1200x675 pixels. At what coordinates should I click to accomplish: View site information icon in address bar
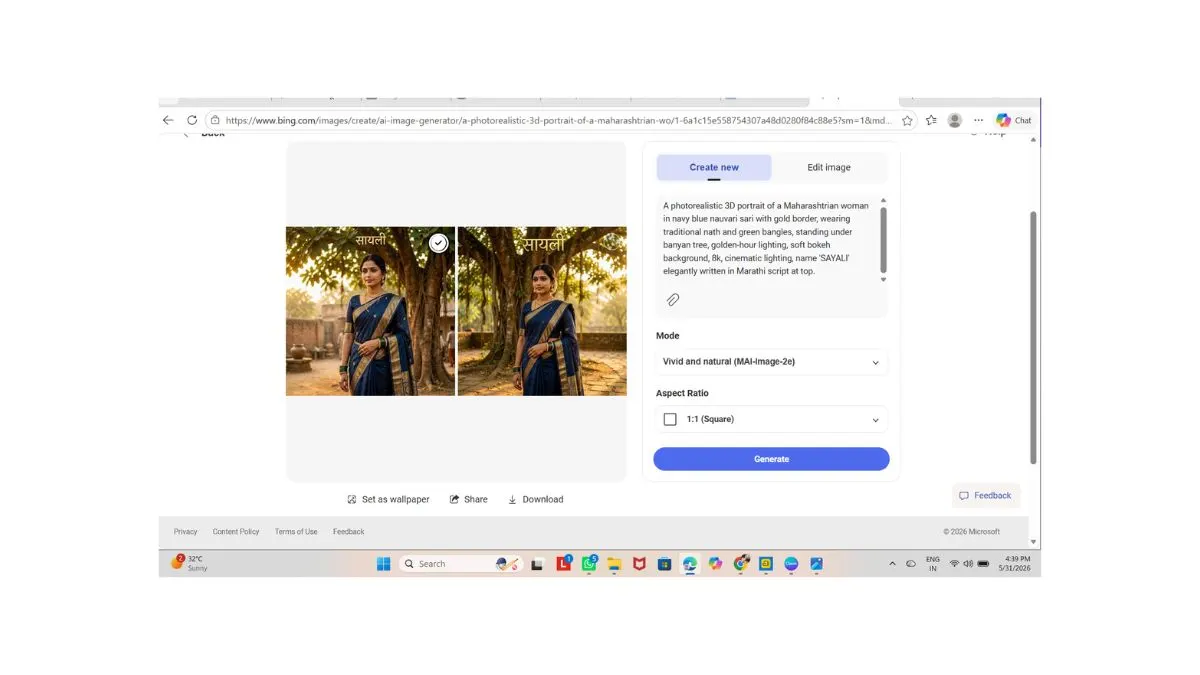click(215, 120)
